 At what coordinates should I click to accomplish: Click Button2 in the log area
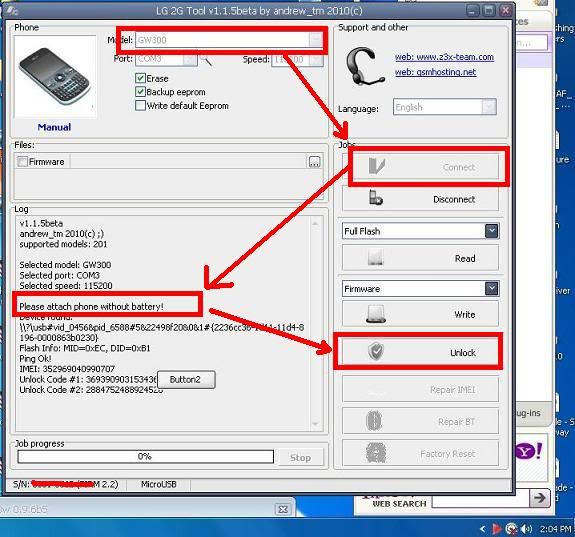(x=186, y=379)
